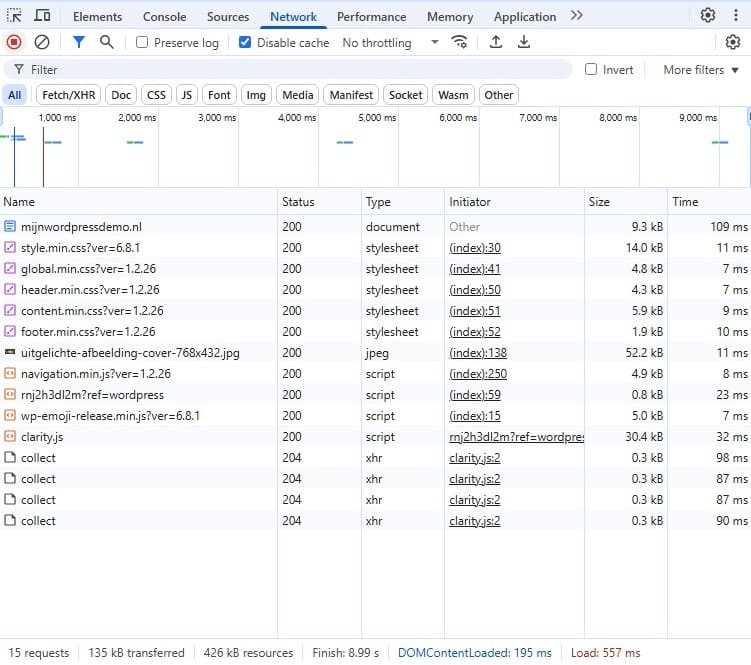Open initiator link (index):30
The width and height of the screenshot is (751, 665).
coord(475,248)
